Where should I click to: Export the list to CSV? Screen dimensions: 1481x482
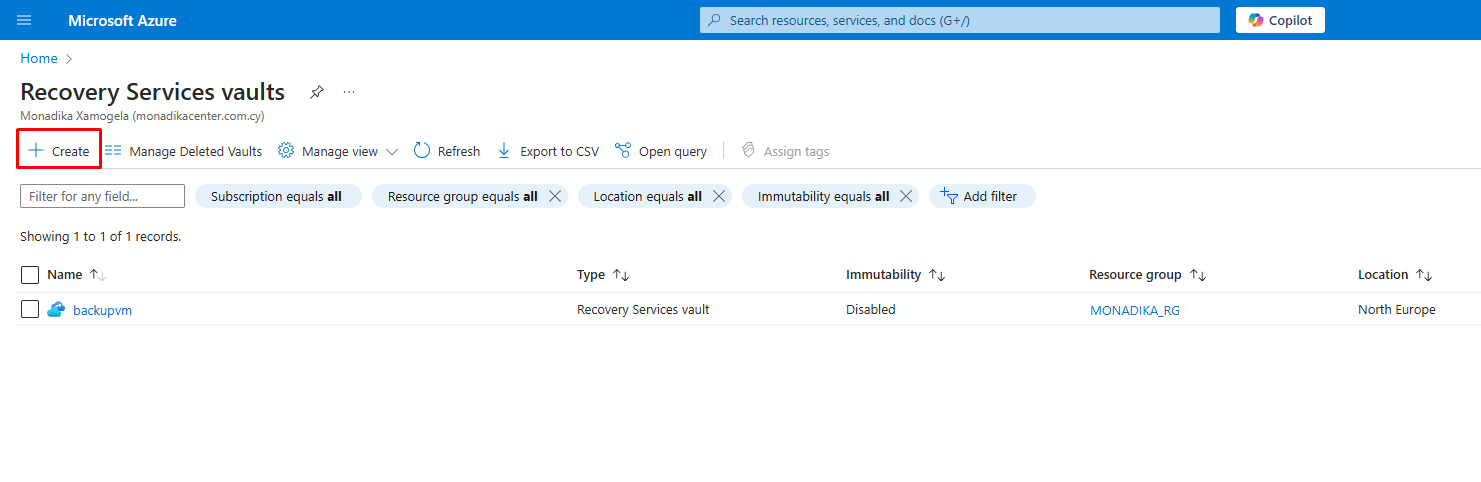[x=548, y=151]
